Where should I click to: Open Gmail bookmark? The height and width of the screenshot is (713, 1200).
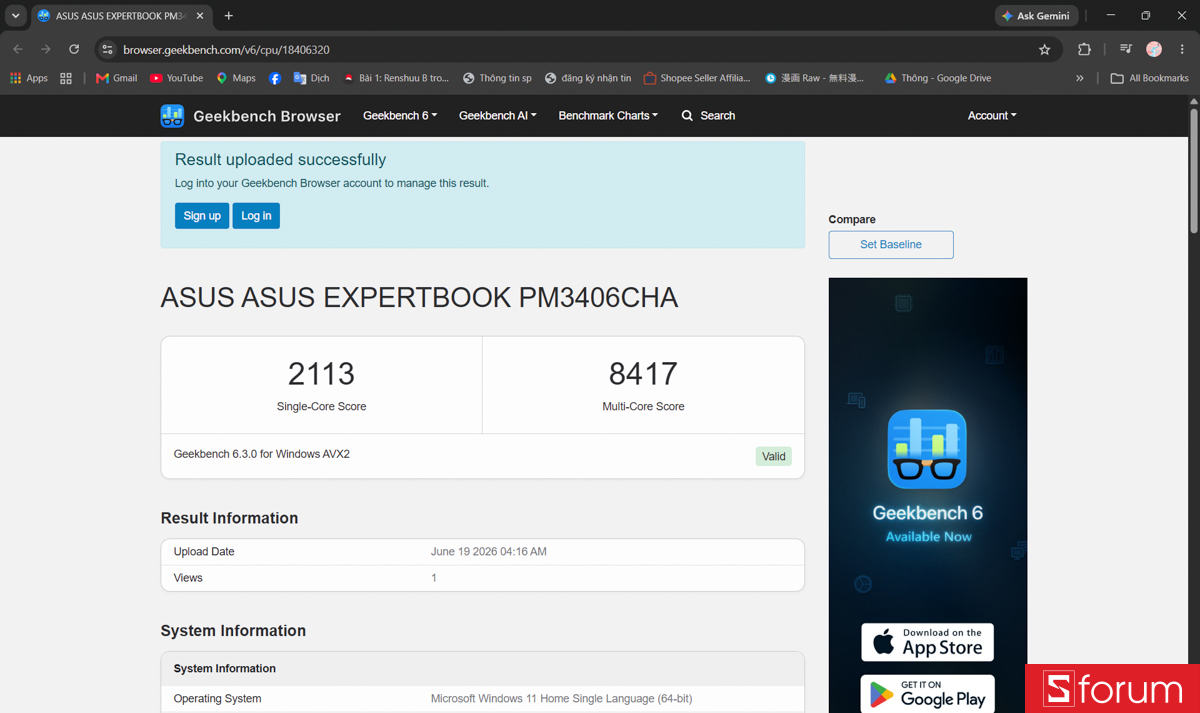click(116, 78)
